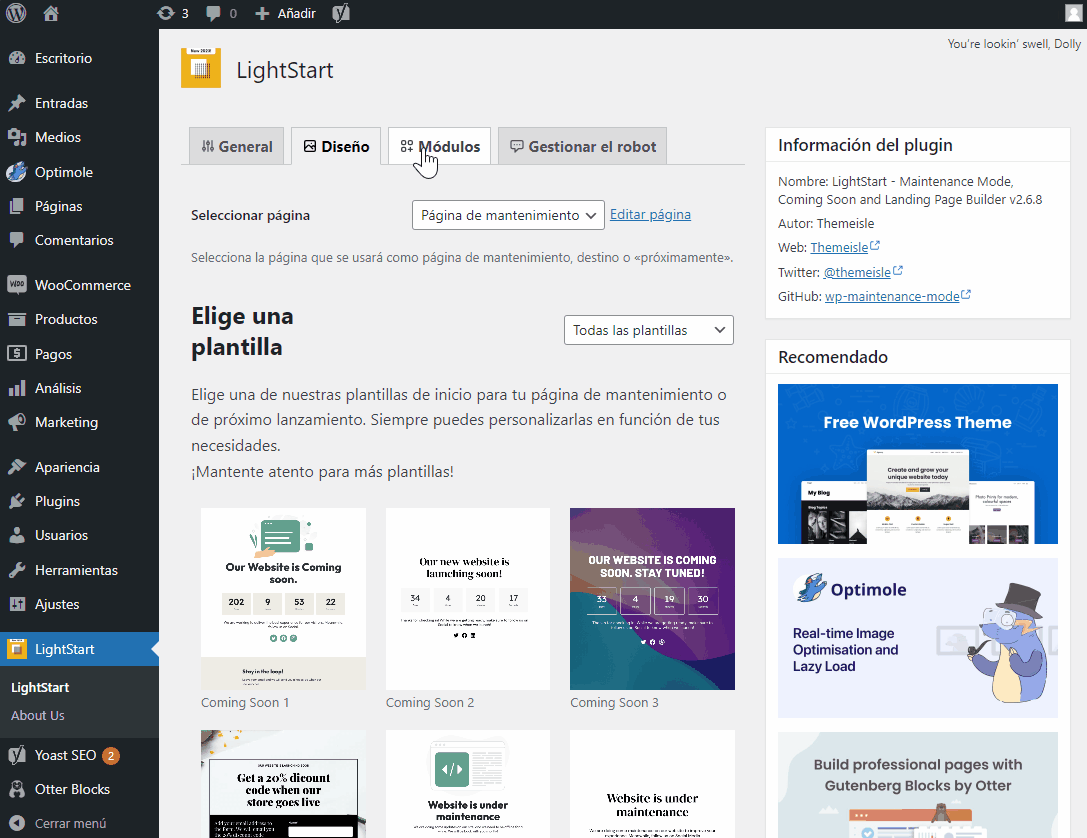Image resolution: width=1087 pixels, height=838 pixels.
Task: Open Entradas in the sidebar
Action: [x=61, y=103]
